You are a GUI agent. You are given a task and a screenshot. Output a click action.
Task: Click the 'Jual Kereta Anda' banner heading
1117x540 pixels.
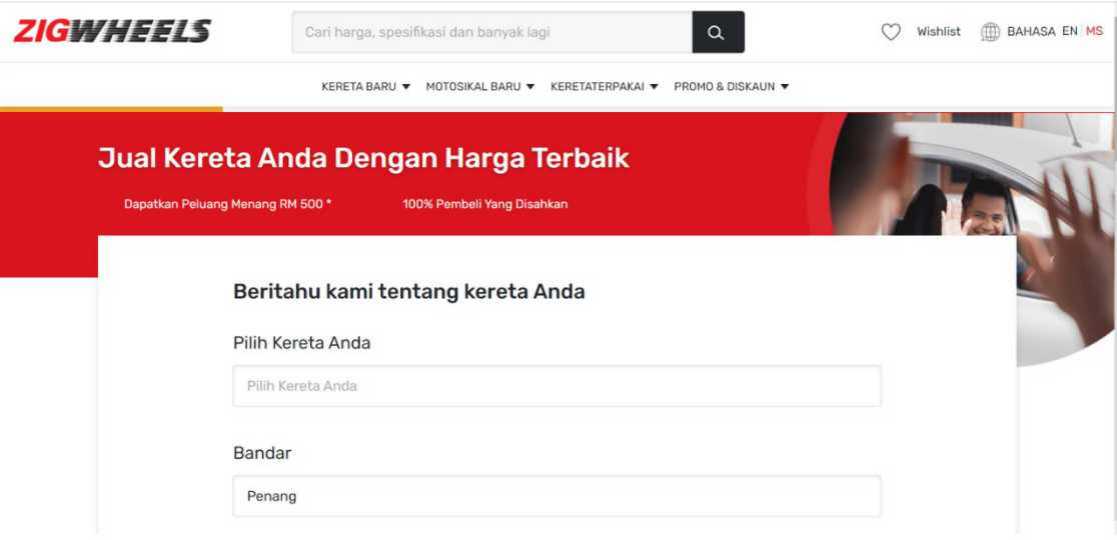click(x=363, y=159)
